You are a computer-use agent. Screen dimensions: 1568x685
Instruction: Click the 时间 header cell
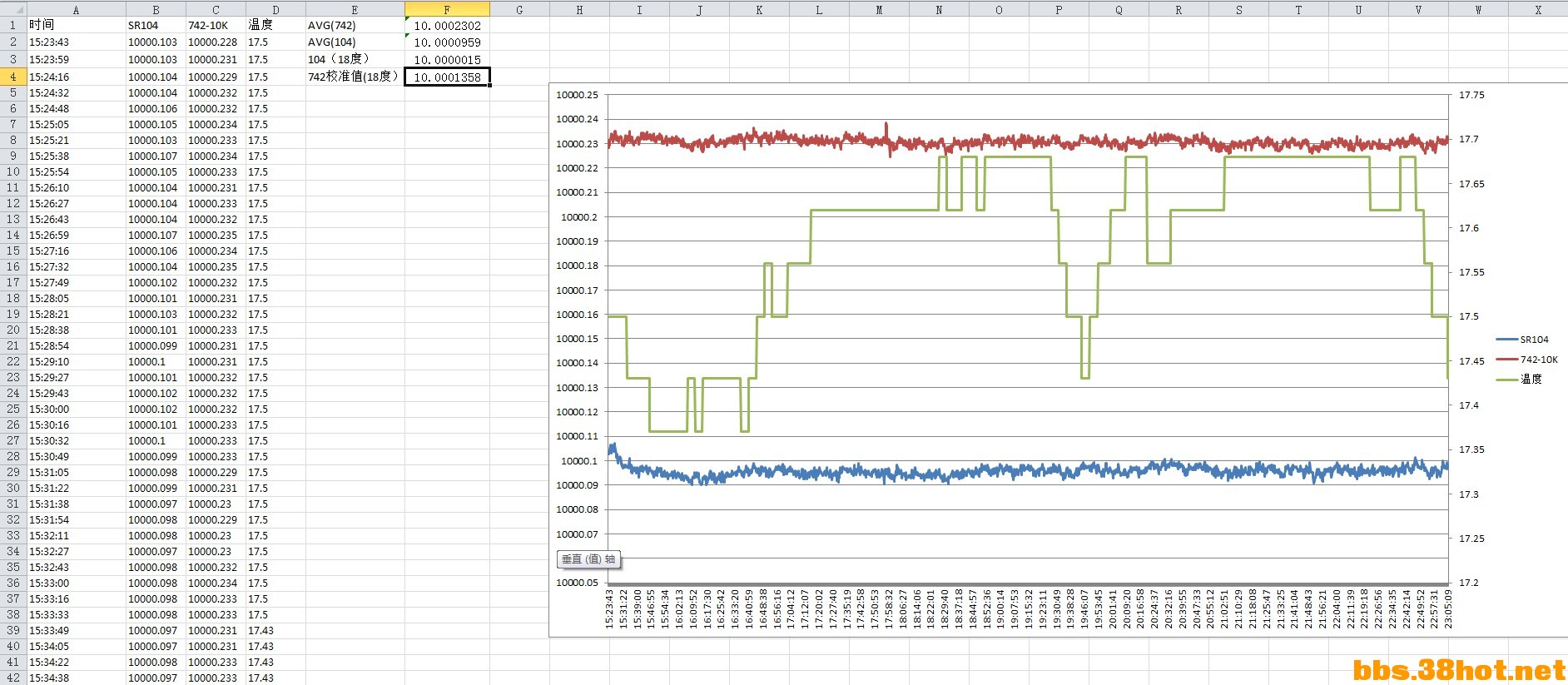pyautogui.click(x=76, y=25)
